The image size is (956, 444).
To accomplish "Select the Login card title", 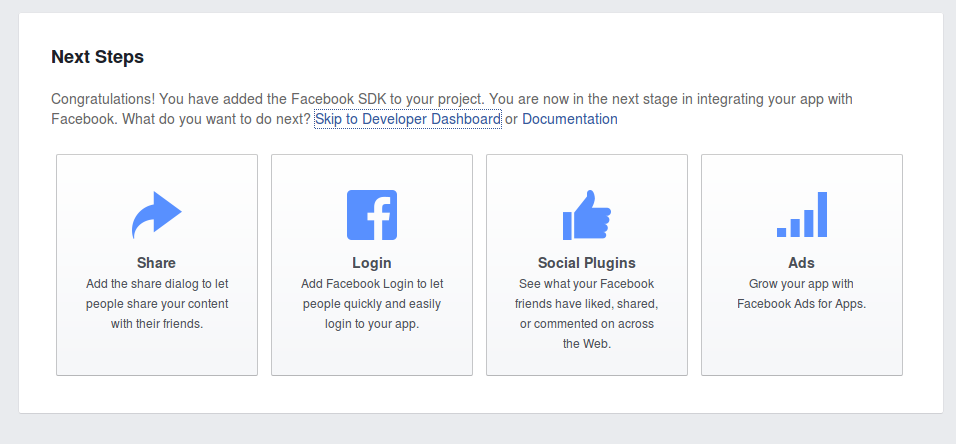I will [x=372, y=263].
